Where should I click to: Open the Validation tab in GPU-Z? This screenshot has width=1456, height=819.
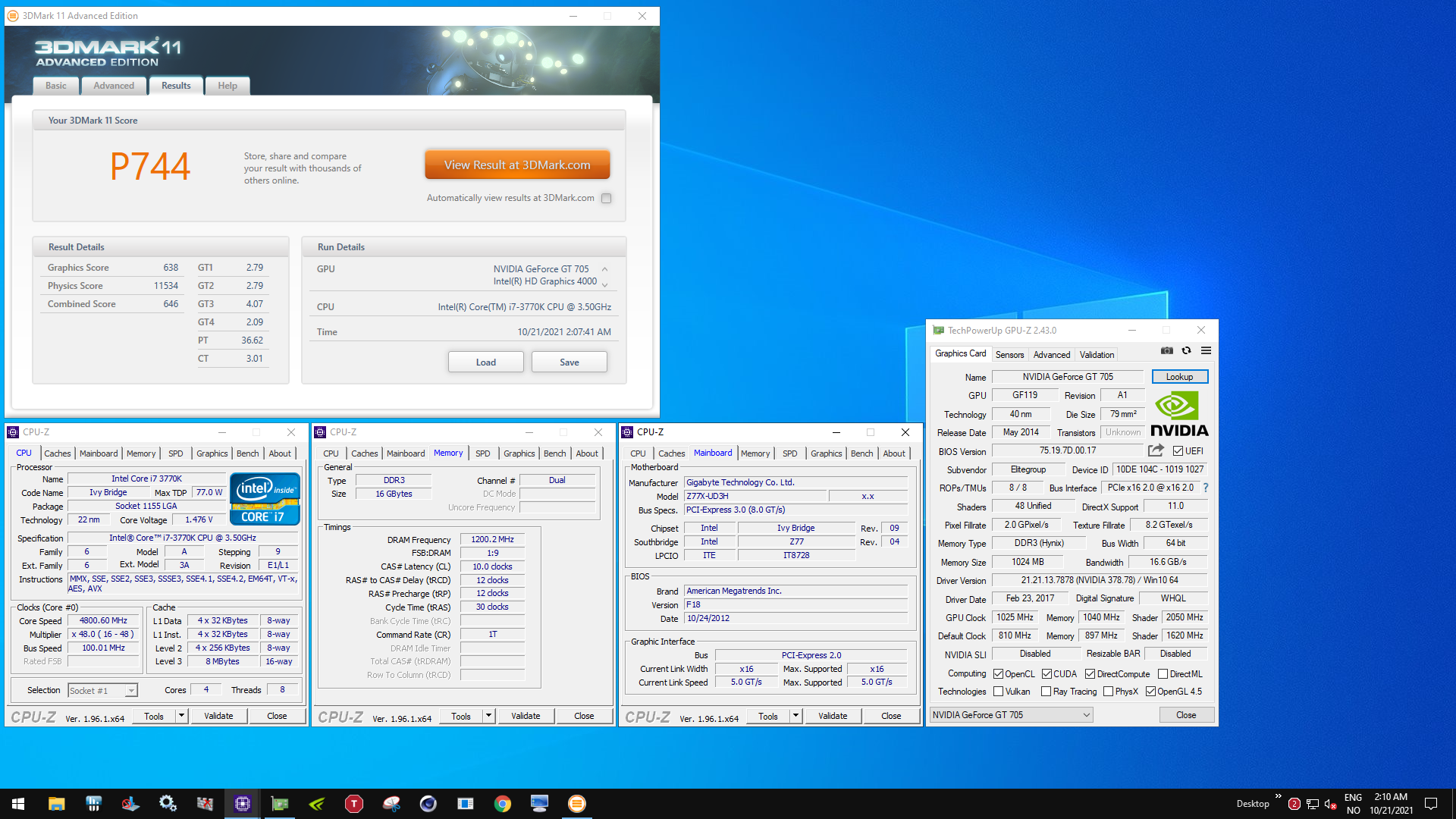point(1097,355)
